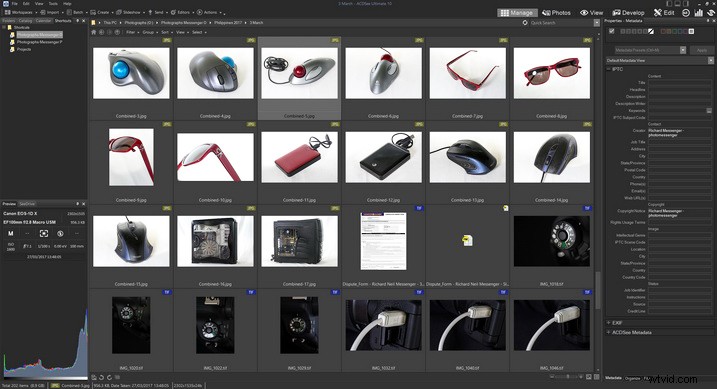
Task: Set rating to the first rating box
Action: pyautogui.click(x=624, y=32)
